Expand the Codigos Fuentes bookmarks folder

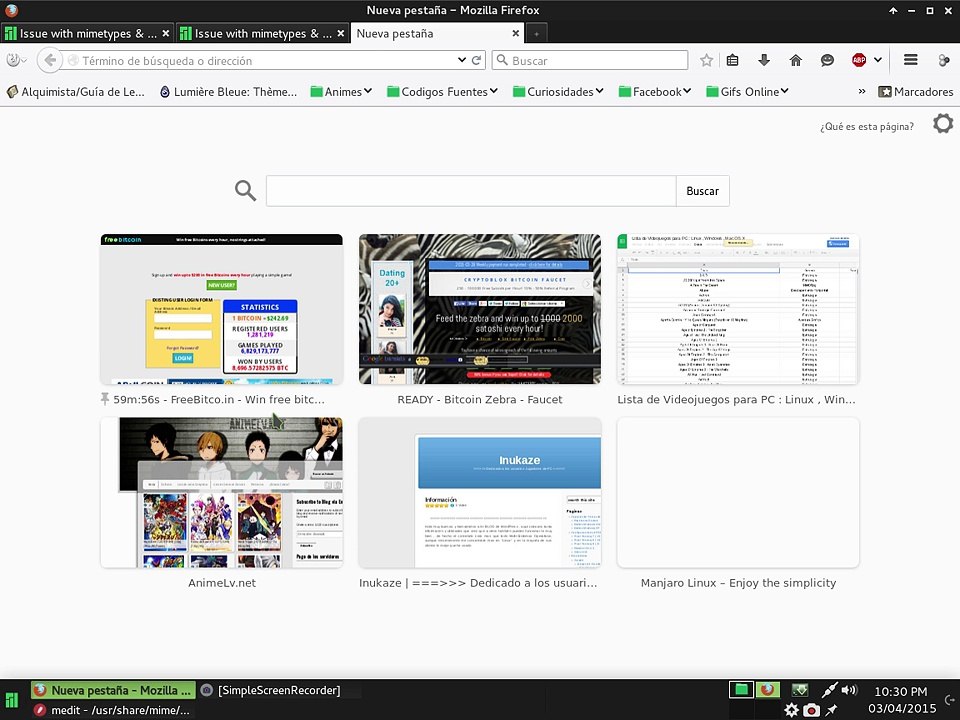[443, 91]
